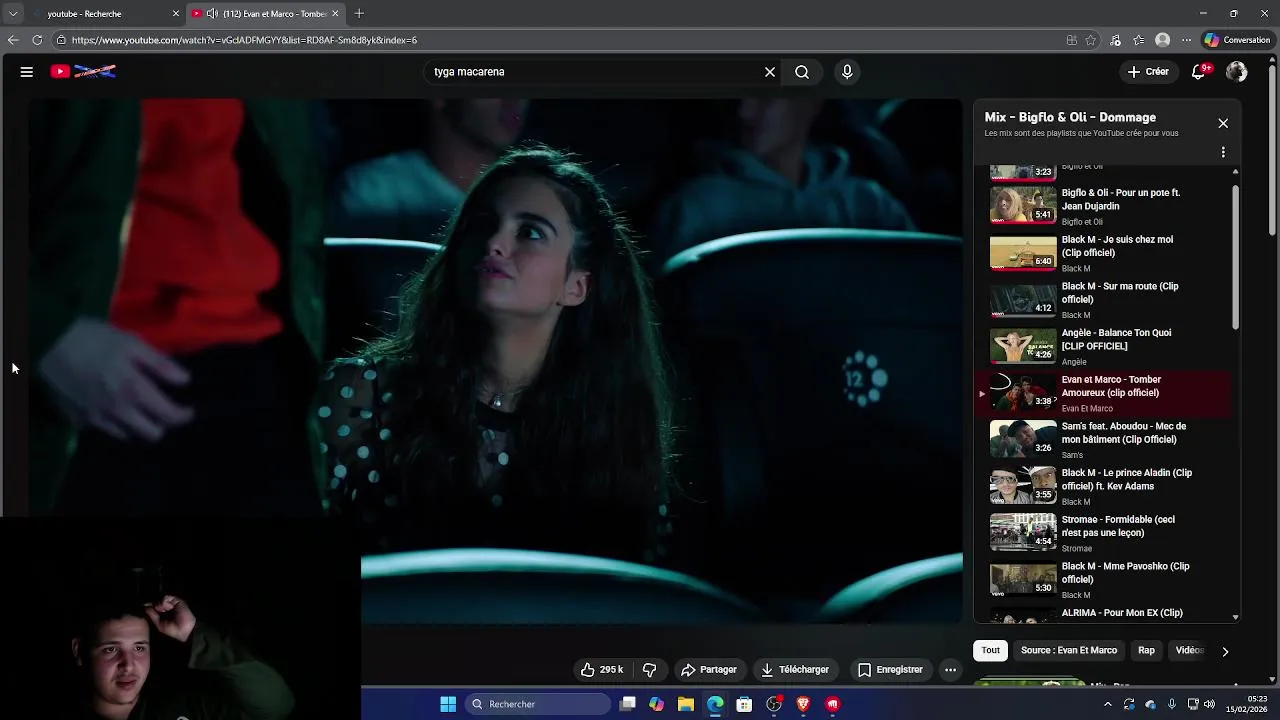
Task: Dislike the video
Action: tap(650, 670)
